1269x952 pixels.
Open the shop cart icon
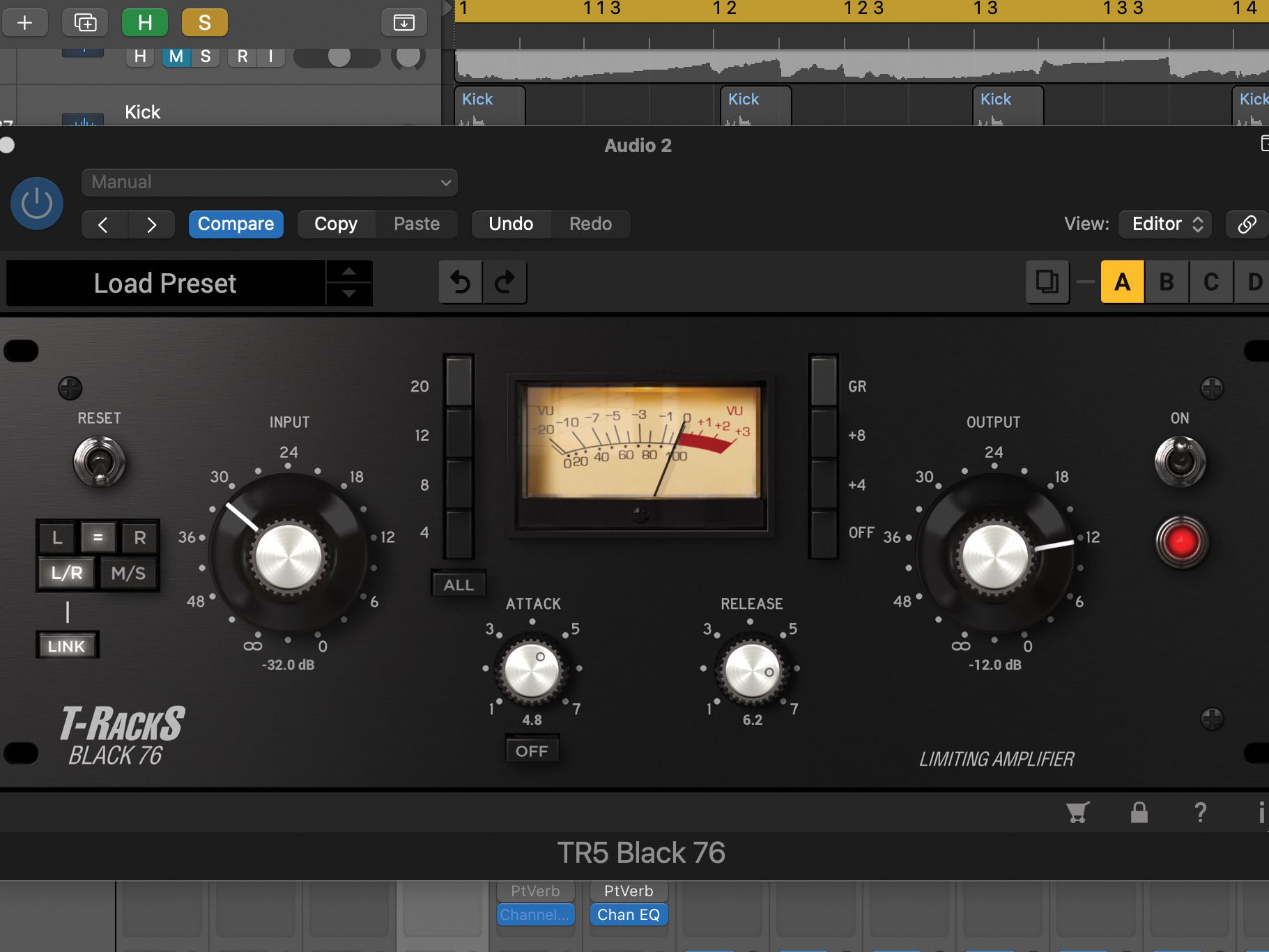(1077, 812)
